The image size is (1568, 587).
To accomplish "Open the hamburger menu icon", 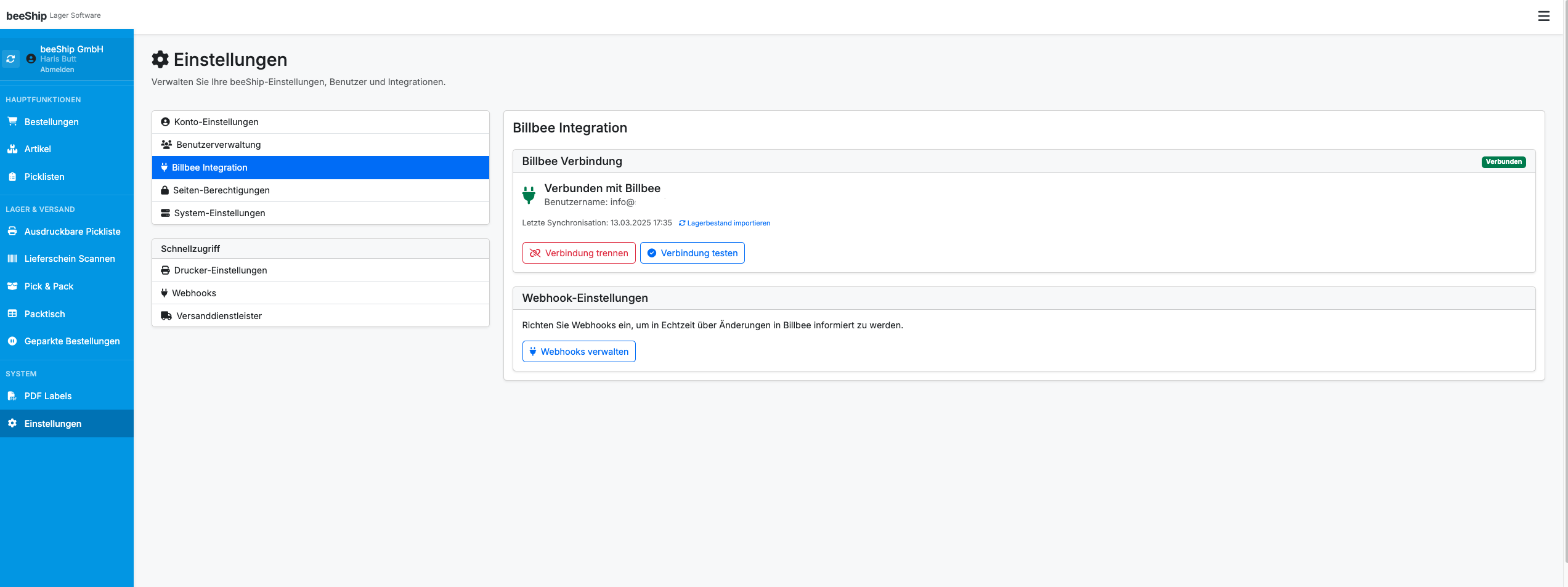I will pos(1543,16).
